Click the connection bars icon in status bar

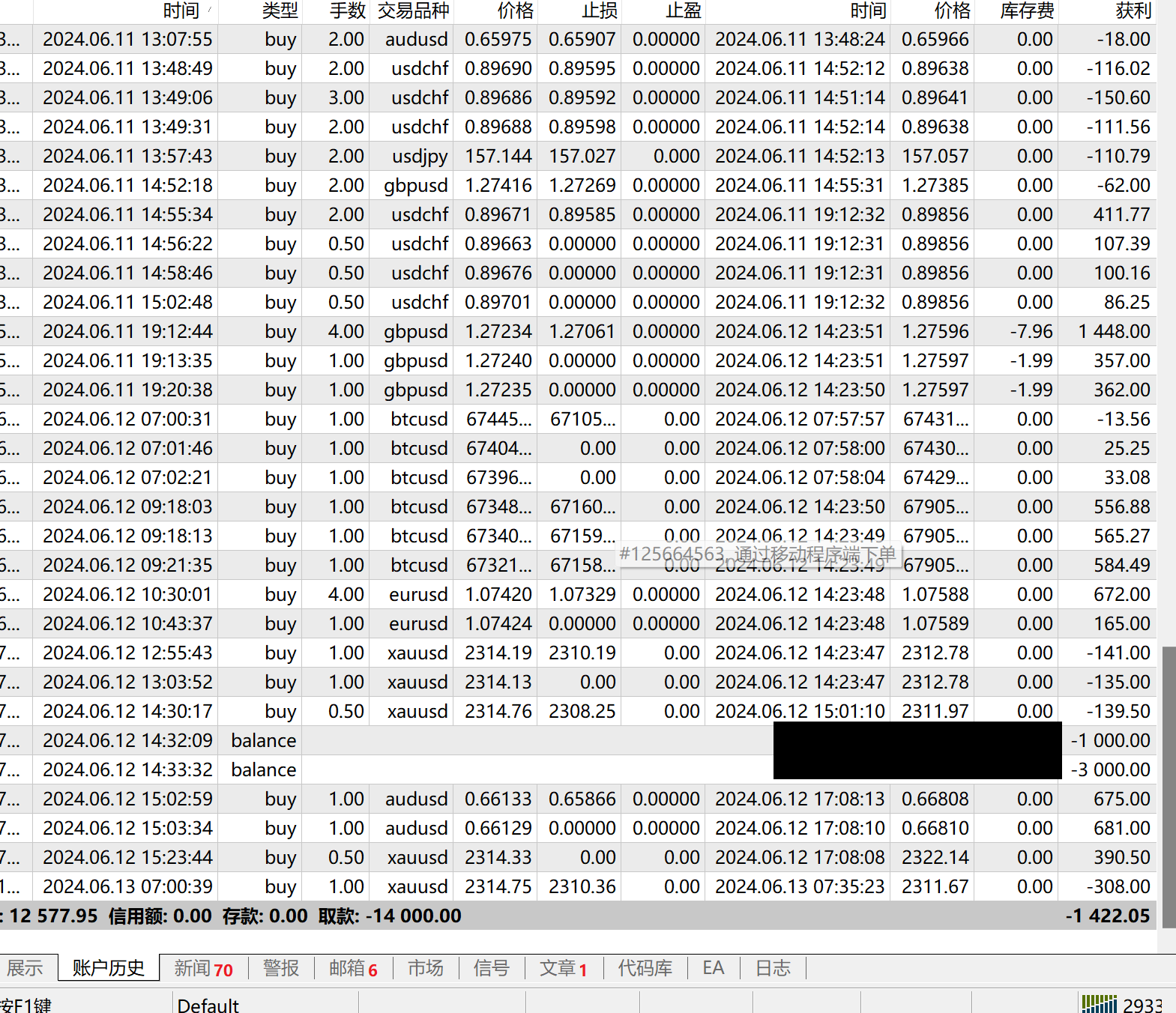coord(1100,1003)
